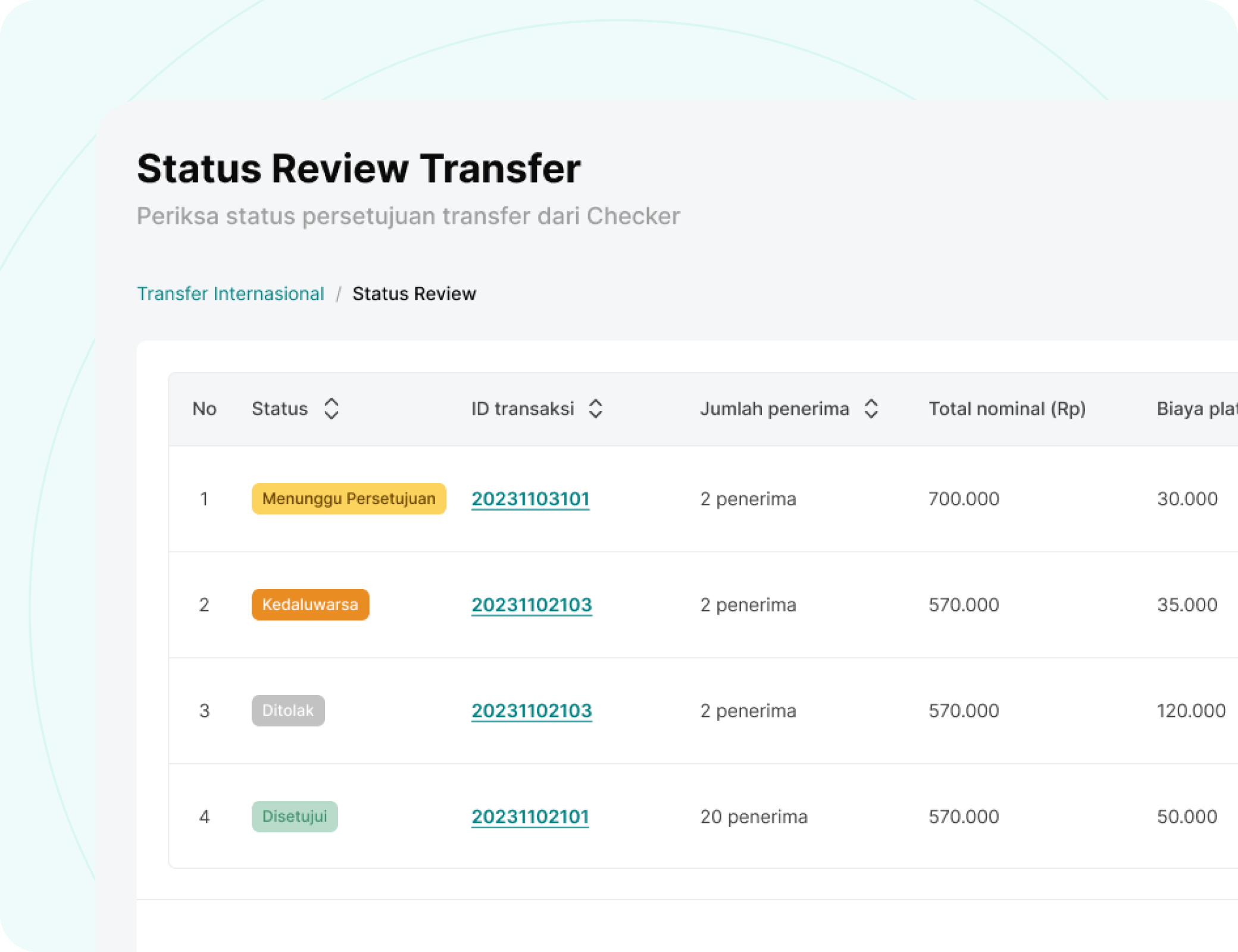Sort by Status column arrows
The width and height of the screenshot is (1238, 952).
(x=332, y=409)
